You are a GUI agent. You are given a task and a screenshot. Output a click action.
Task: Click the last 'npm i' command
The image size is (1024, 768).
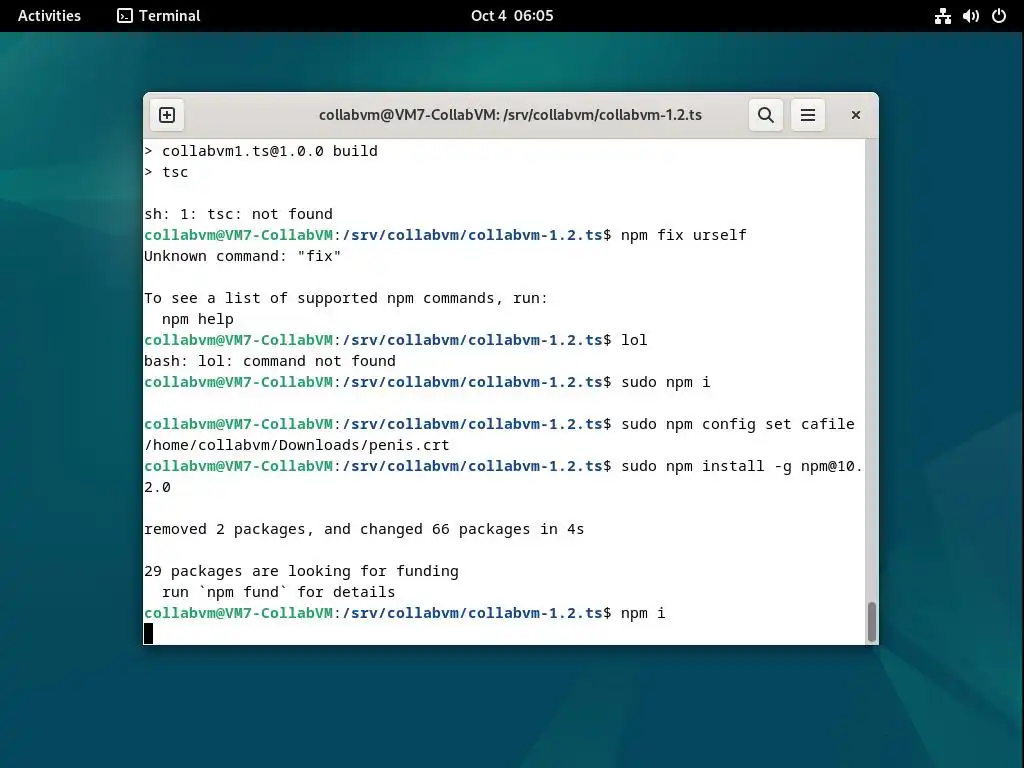pyautogui.click(x=643, y=613)
